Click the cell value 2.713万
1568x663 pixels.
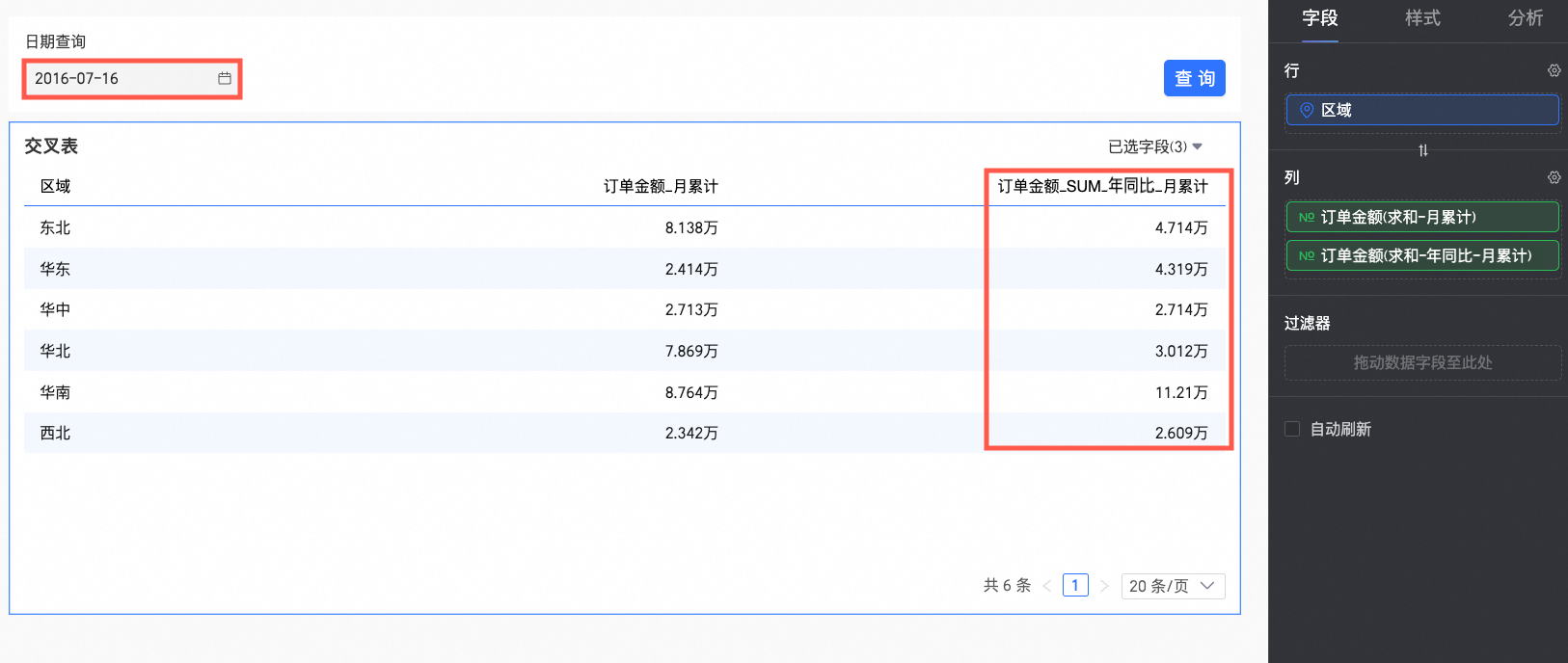(691, 309)
